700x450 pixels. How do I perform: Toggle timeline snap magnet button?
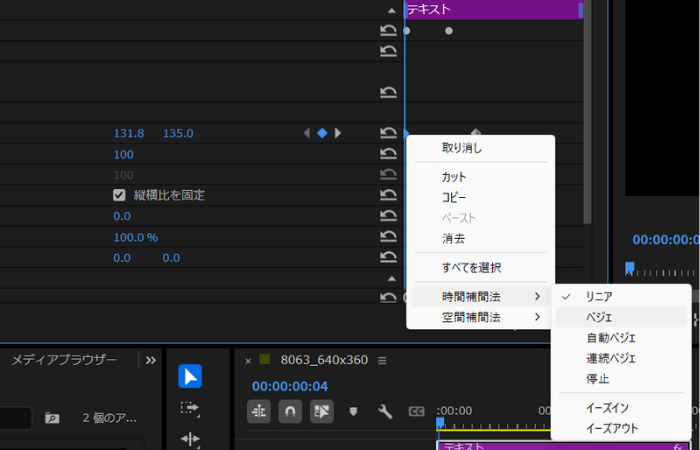click(x=290, y=411)
